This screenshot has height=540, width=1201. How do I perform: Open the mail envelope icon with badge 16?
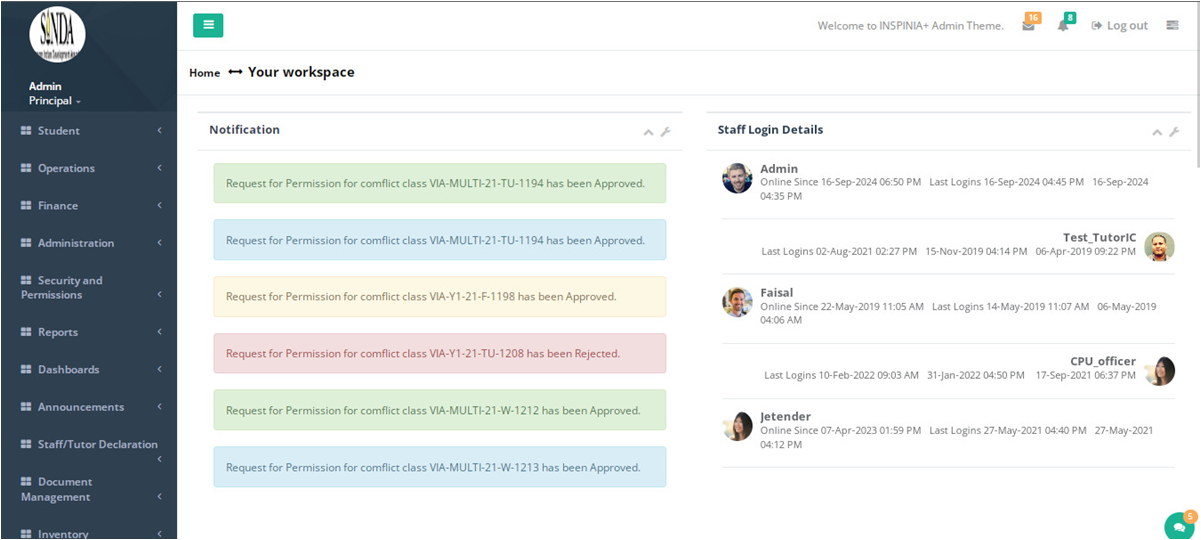(1029, 25)
